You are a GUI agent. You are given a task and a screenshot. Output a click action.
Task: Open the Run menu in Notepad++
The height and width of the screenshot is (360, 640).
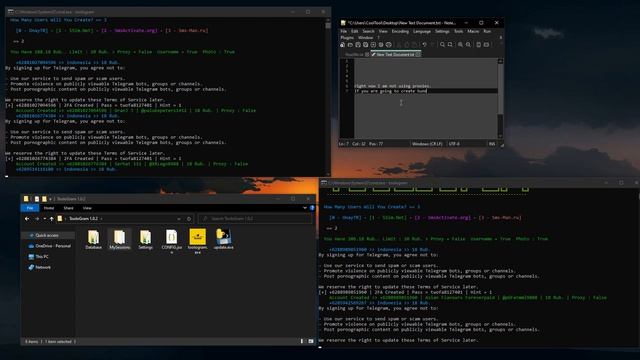pyautogui.click(x=487, y=31)
